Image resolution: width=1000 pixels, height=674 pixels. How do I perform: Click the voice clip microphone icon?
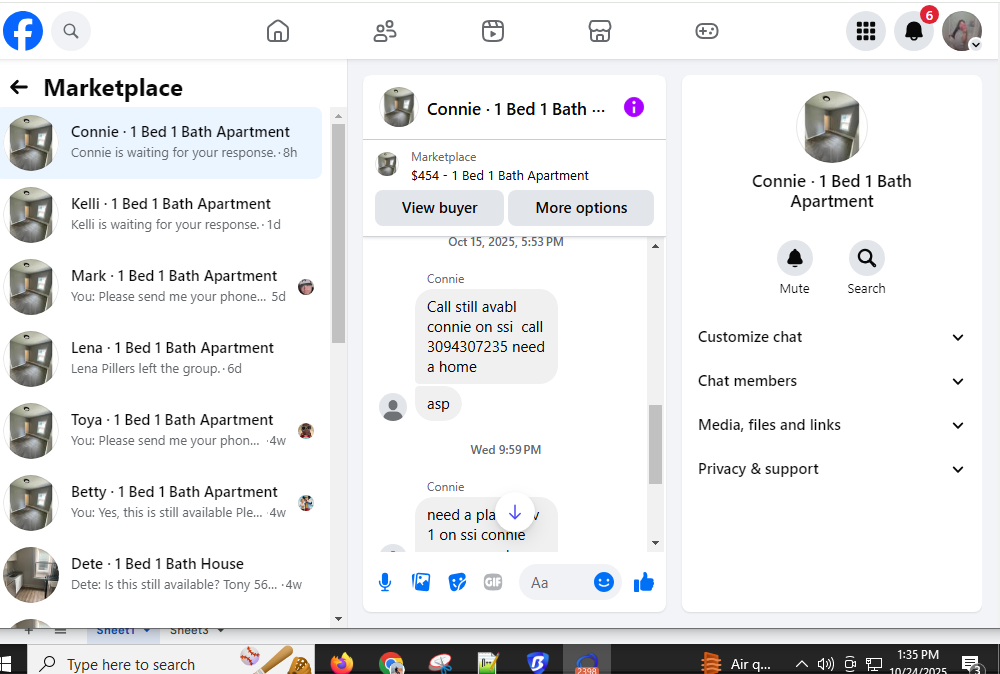pyautogui.click(x=385, y=582)
